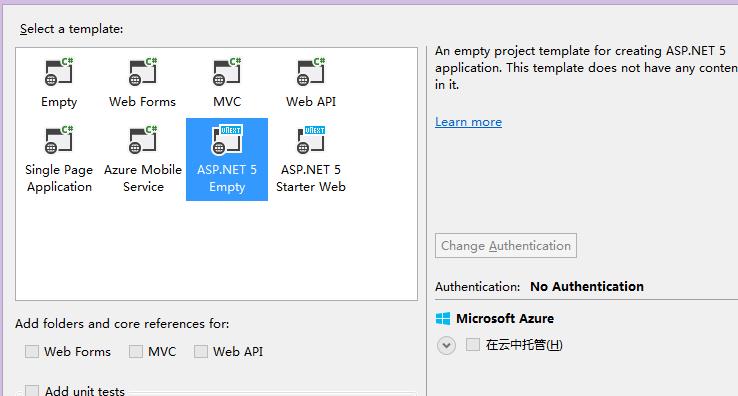Choose Single Page Application template icon

coord(59,139)
